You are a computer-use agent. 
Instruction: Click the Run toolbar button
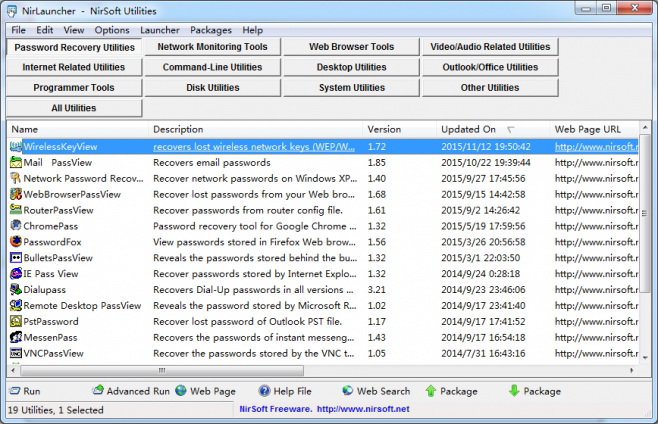click(25, 391)
